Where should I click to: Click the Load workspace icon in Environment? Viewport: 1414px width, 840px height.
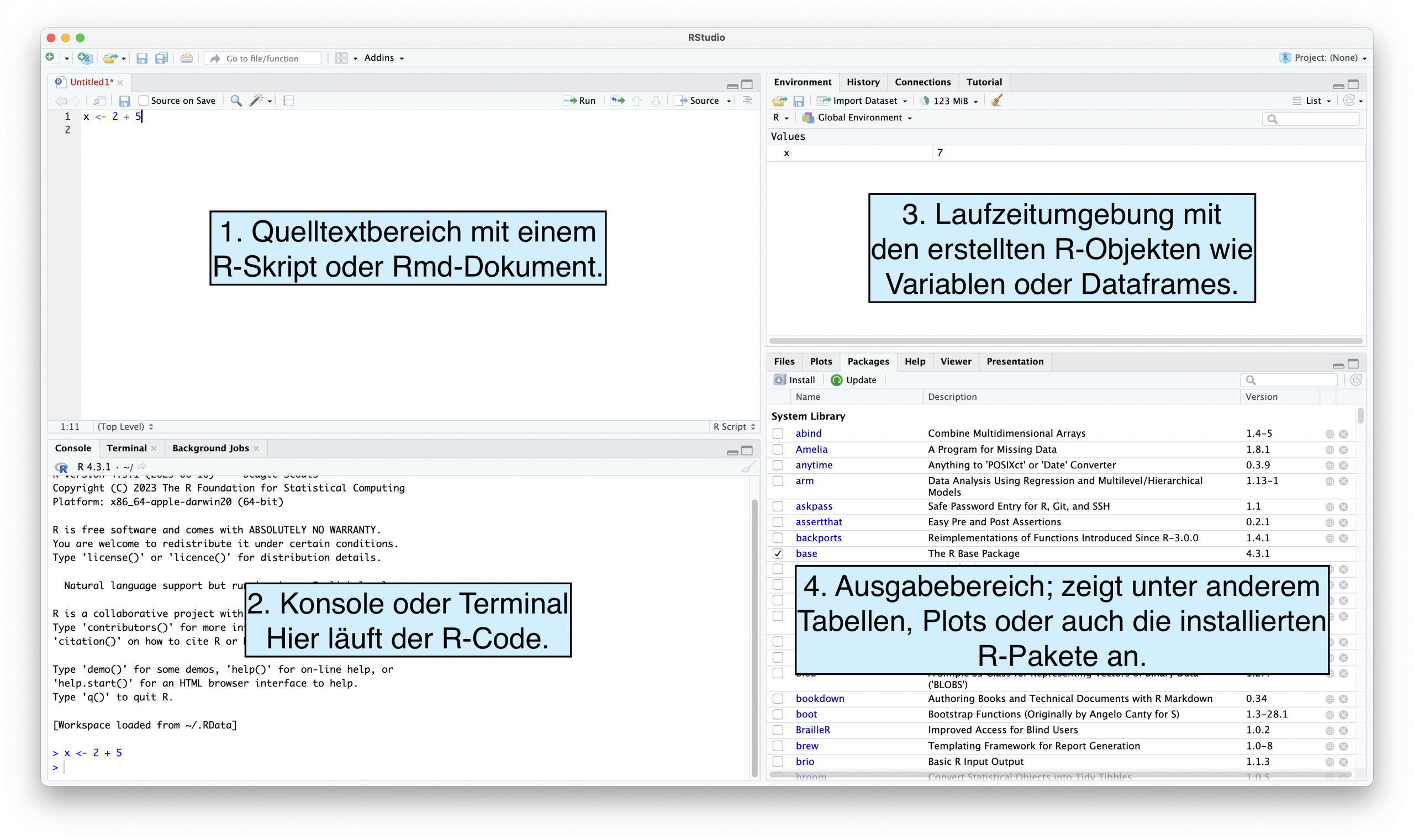(x=779, y=101)
